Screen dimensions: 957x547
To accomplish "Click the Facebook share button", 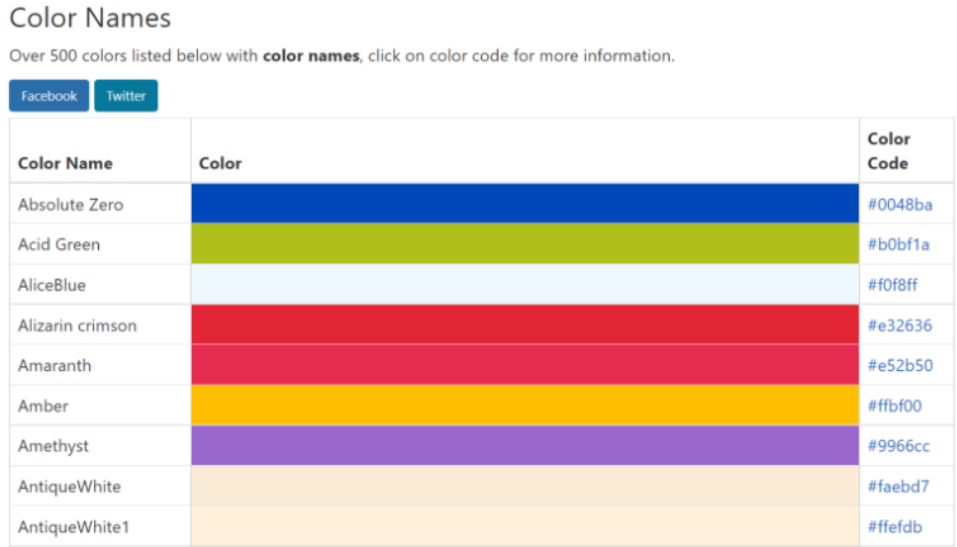I will pos(49,96).
